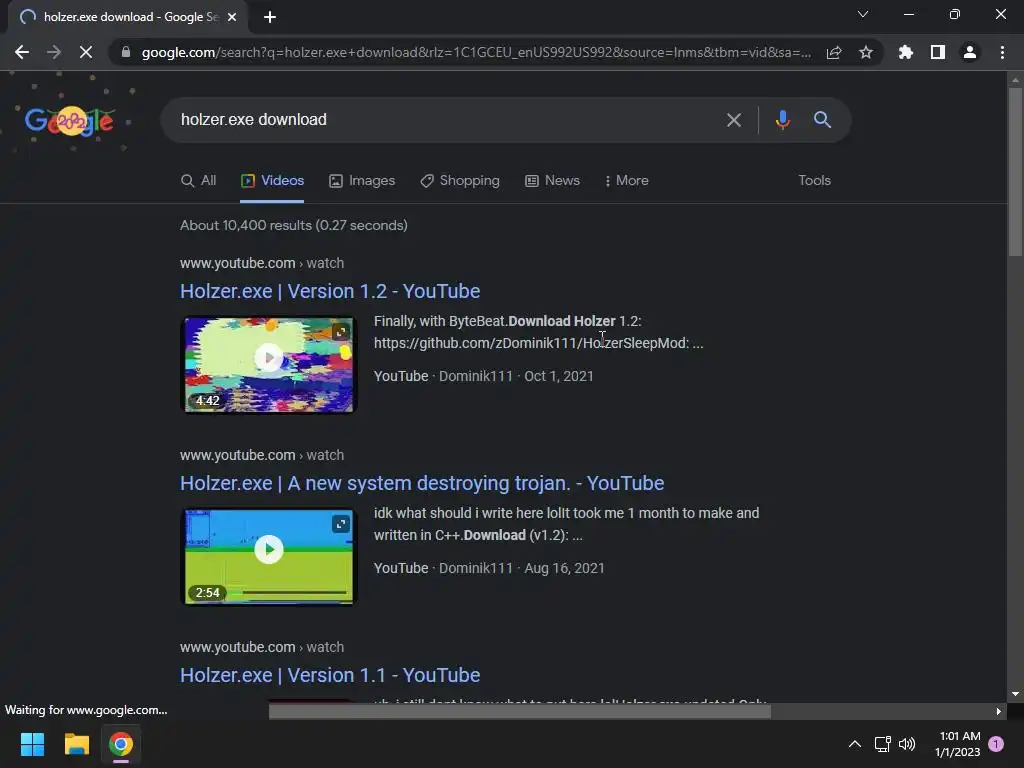Open search Tools options
This screenshot has height=768, width=1024.
(814, 181)
